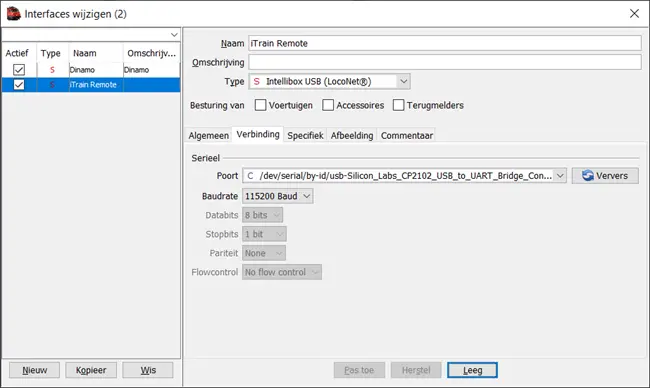Click the Ververs refresh ports button

[x=605, y=176]
